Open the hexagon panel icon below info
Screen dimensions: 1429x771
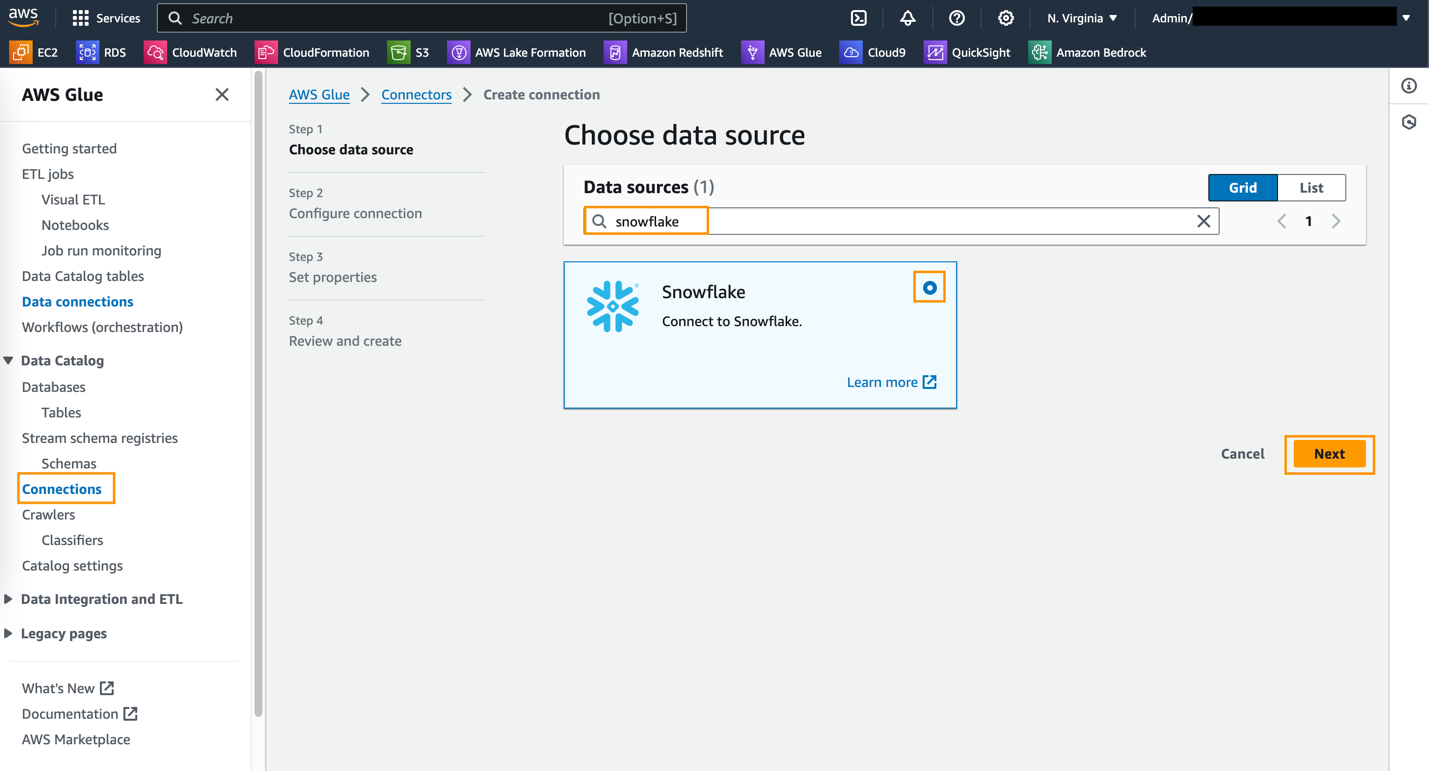coord(1409,122)
